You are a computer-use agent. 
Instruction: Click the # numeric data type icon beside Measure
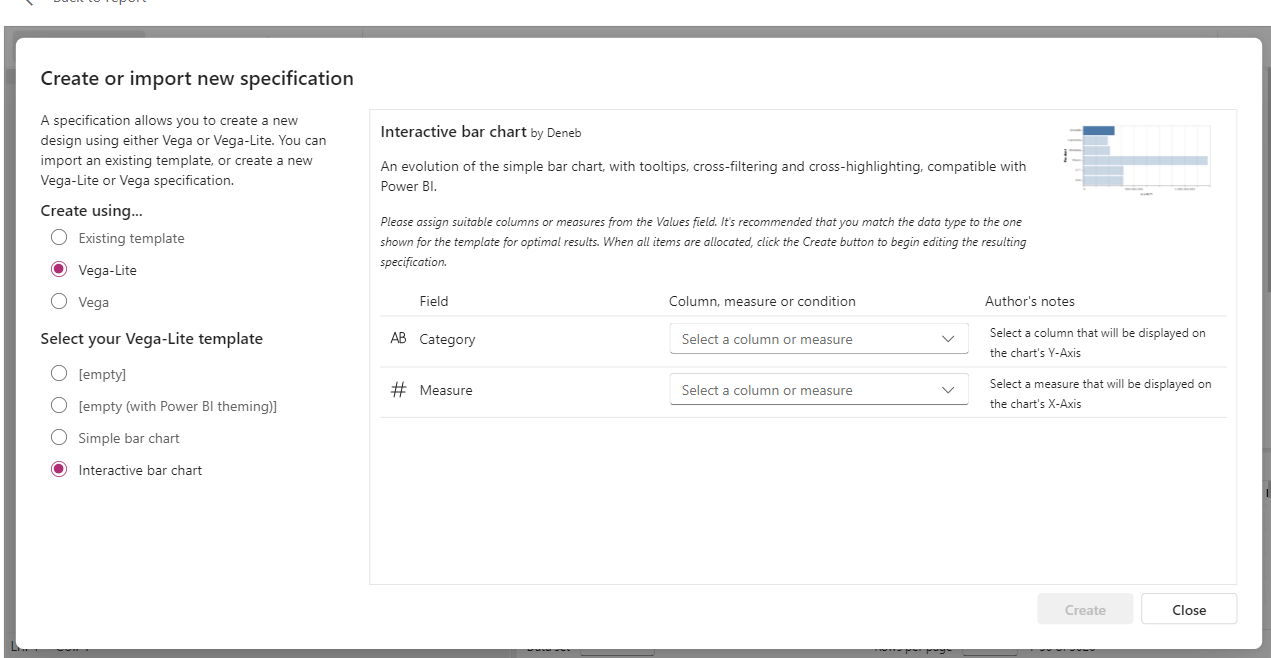(x=398, y=389)
